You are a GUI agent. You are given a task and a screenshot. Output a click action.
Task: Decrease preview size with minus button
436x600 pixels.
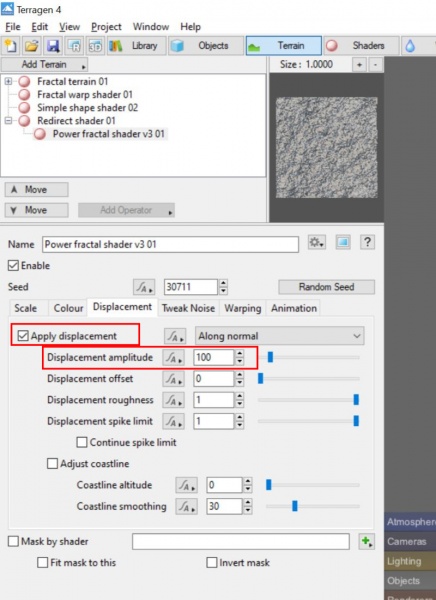click(x=376, y=65)
